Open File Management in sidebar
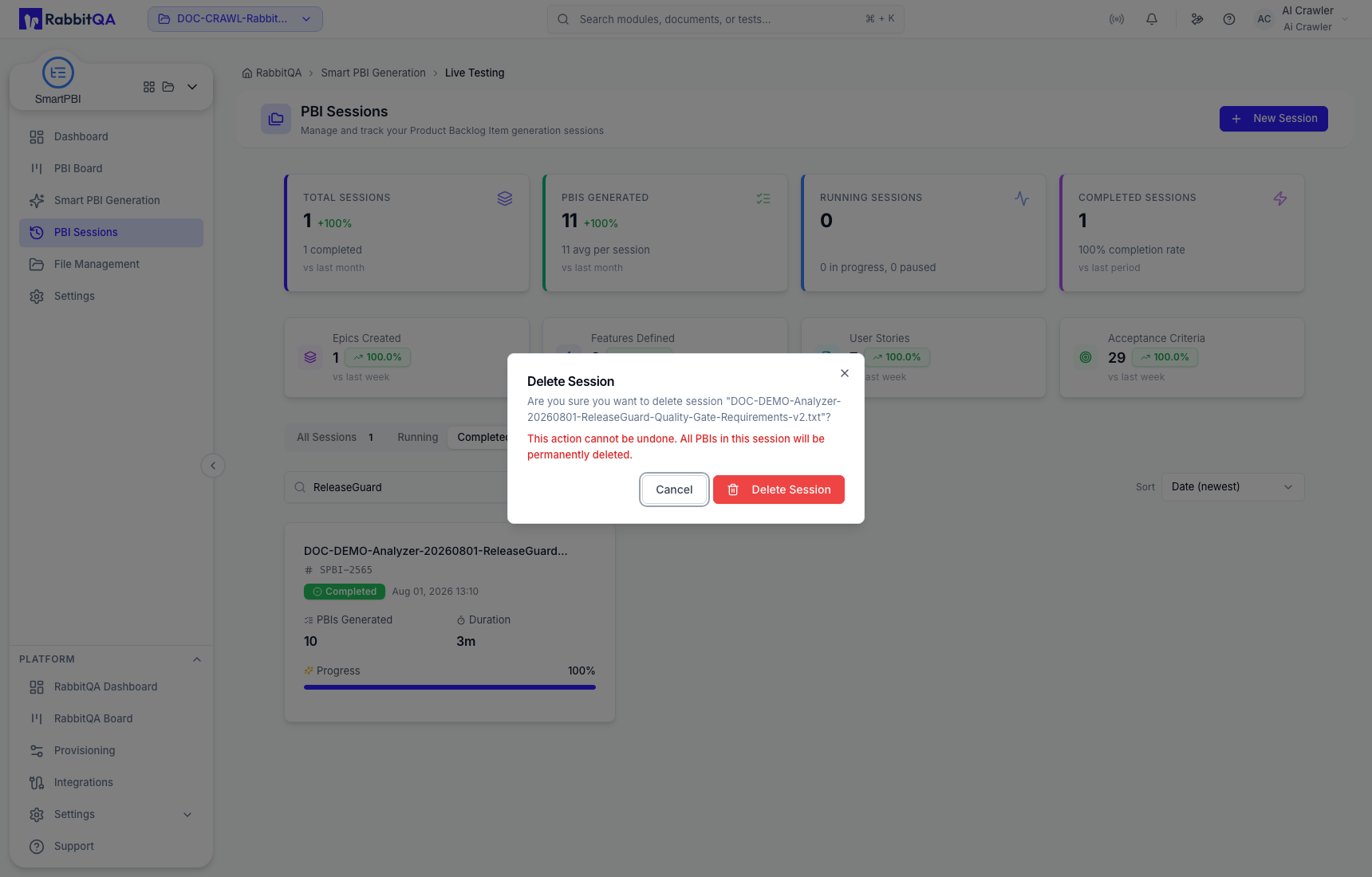 pos(111,265)
